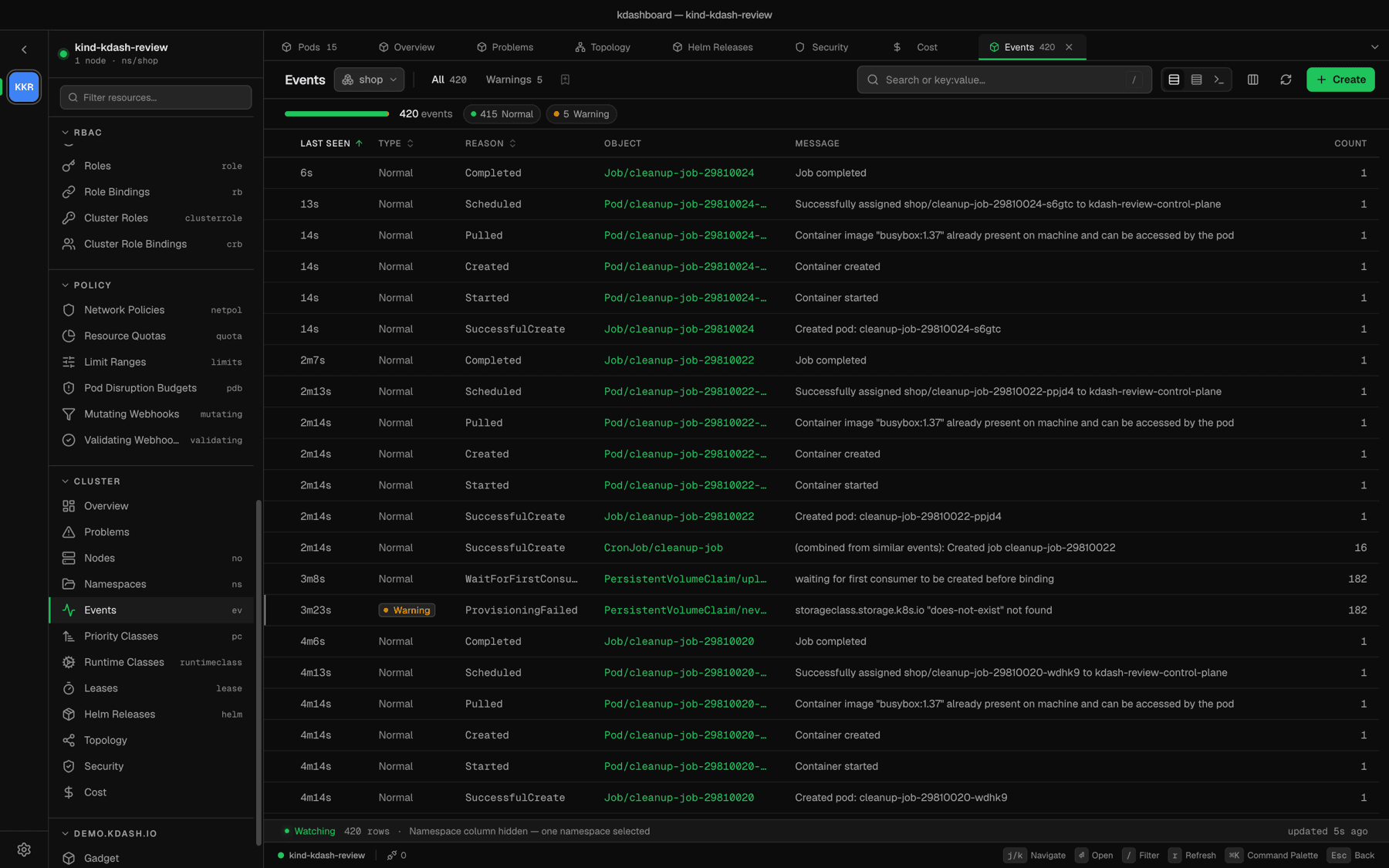The width and height of the screenshot is (1389, 868).
Task: Collapse the CLUSTER section
Action: pos(90,481)
